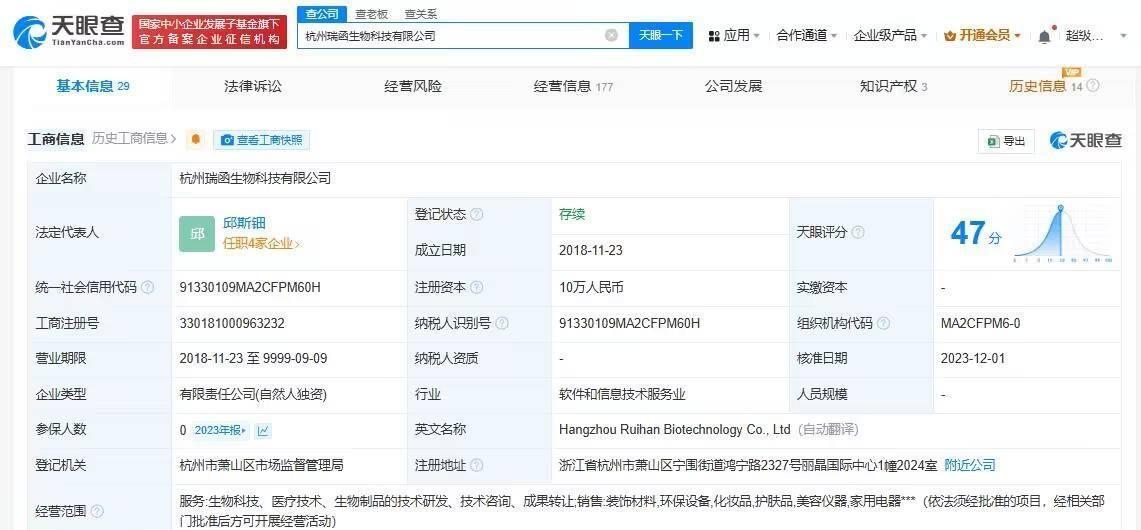Viewport: 1141px width, 530px height.
Task: Switch to the 基本信息 tab
Action: point(92,86)
